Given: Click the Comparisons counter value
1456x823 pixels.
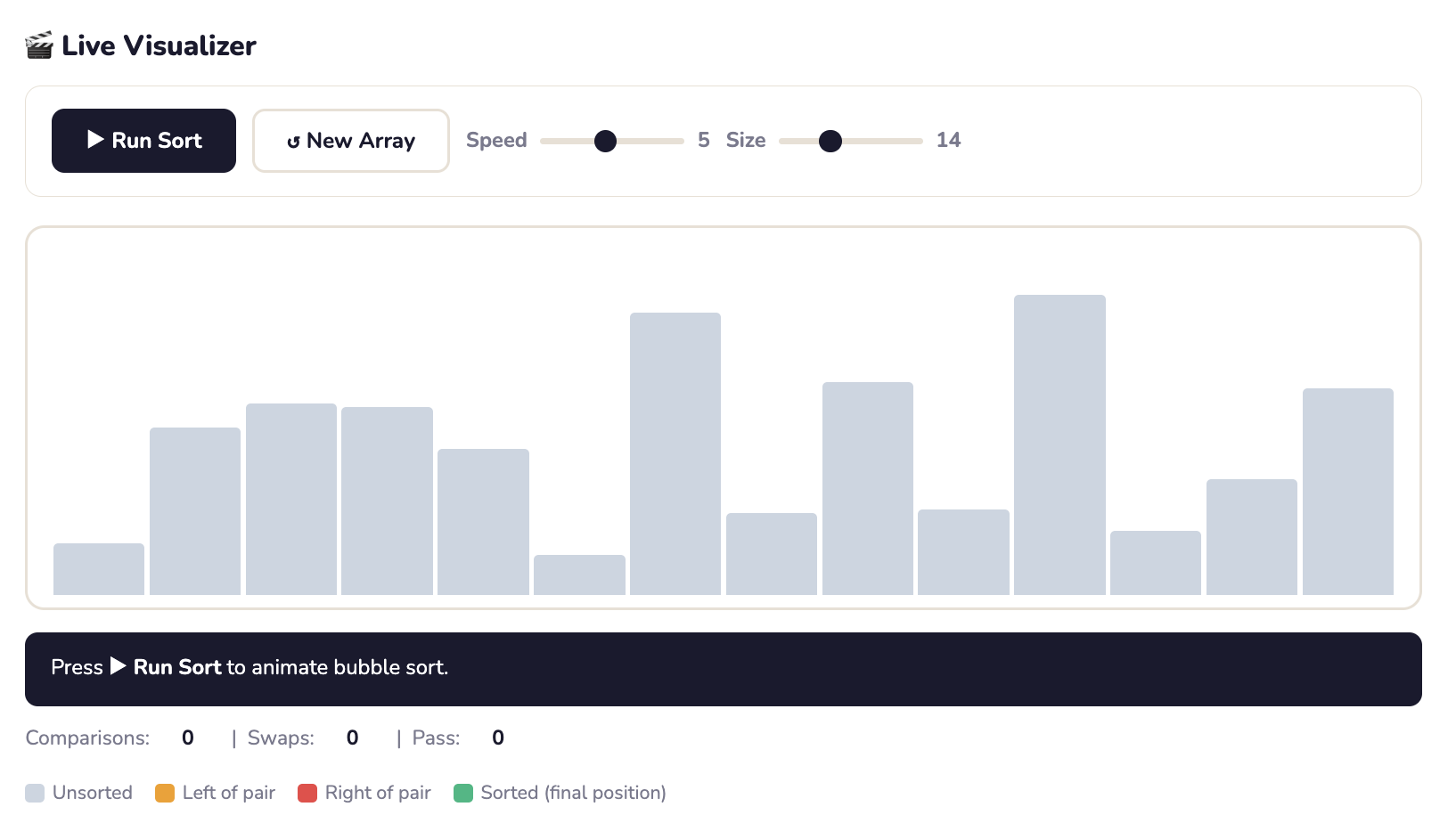Looking at the screenshot, I should 187,737.
